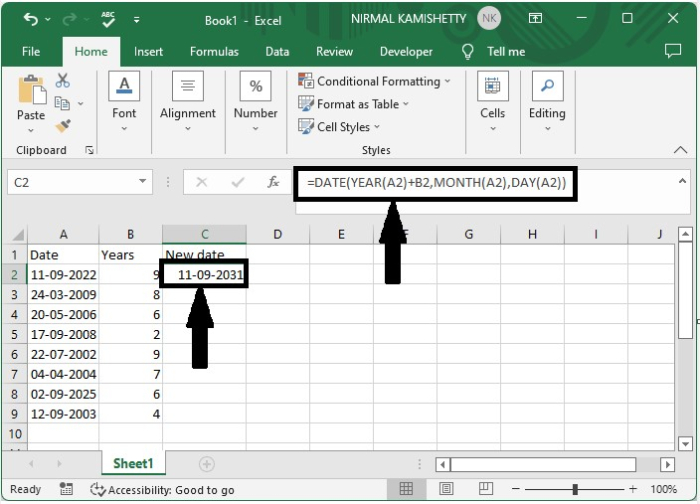This screenshot has width=700, height=504.
Task: Click the Copy icon
Action: 62,103
